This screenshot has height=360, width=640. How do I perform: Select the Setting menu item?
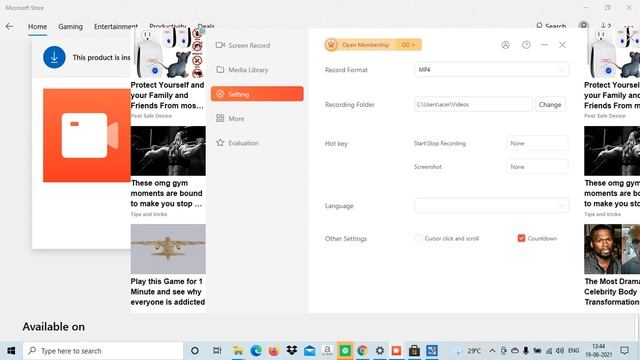(257, 94)
